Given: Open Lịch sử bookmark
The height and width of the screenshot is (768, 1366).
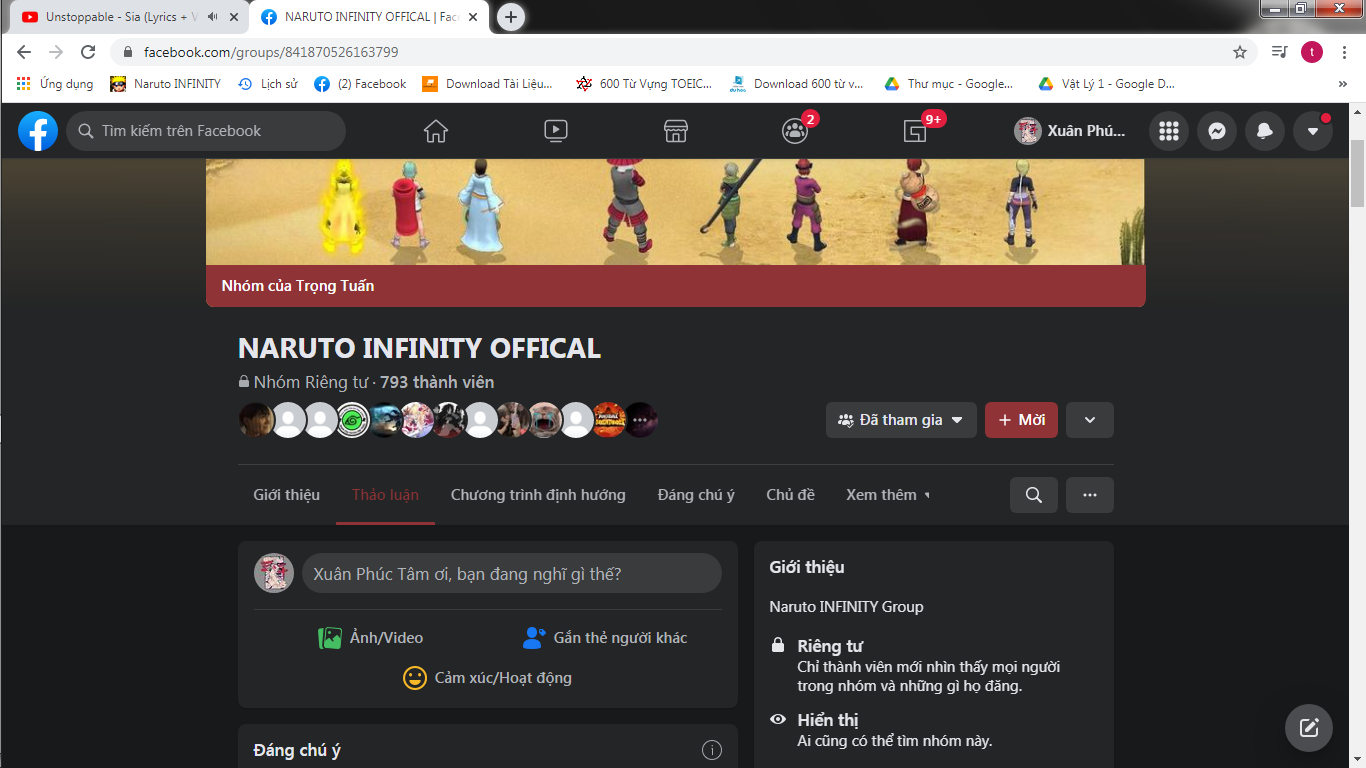Looking at the screenshot, I should pos(267,84).
